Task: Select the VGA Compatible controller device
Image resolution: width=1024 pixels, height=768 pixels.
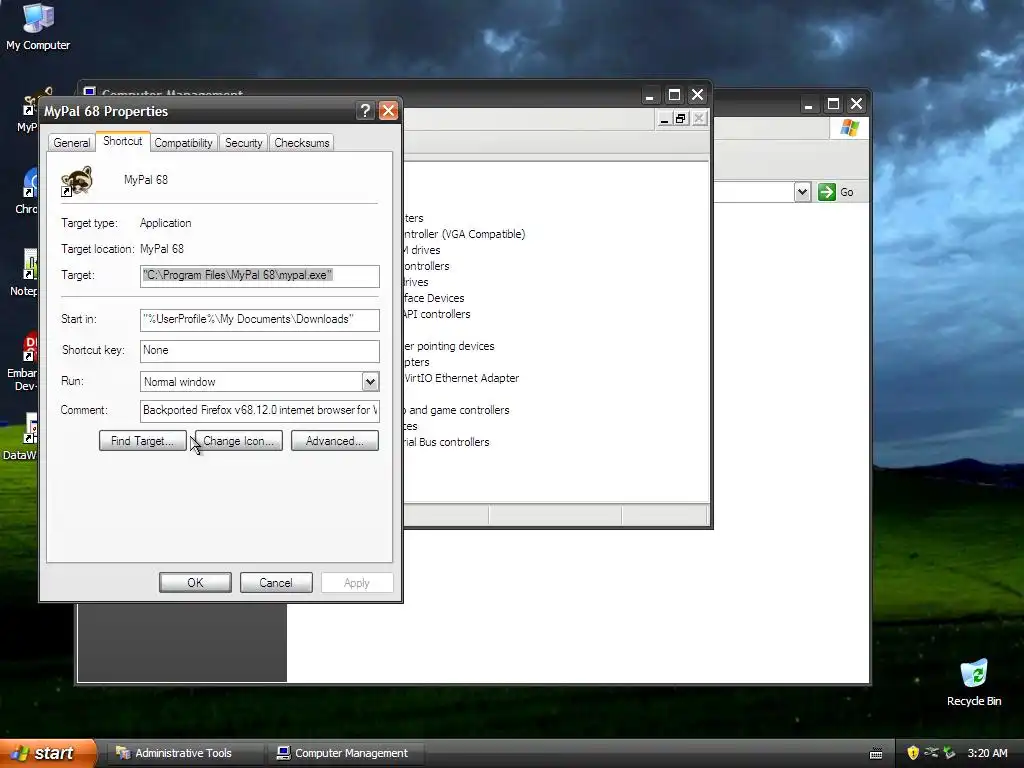Action: tap(464, 234)
